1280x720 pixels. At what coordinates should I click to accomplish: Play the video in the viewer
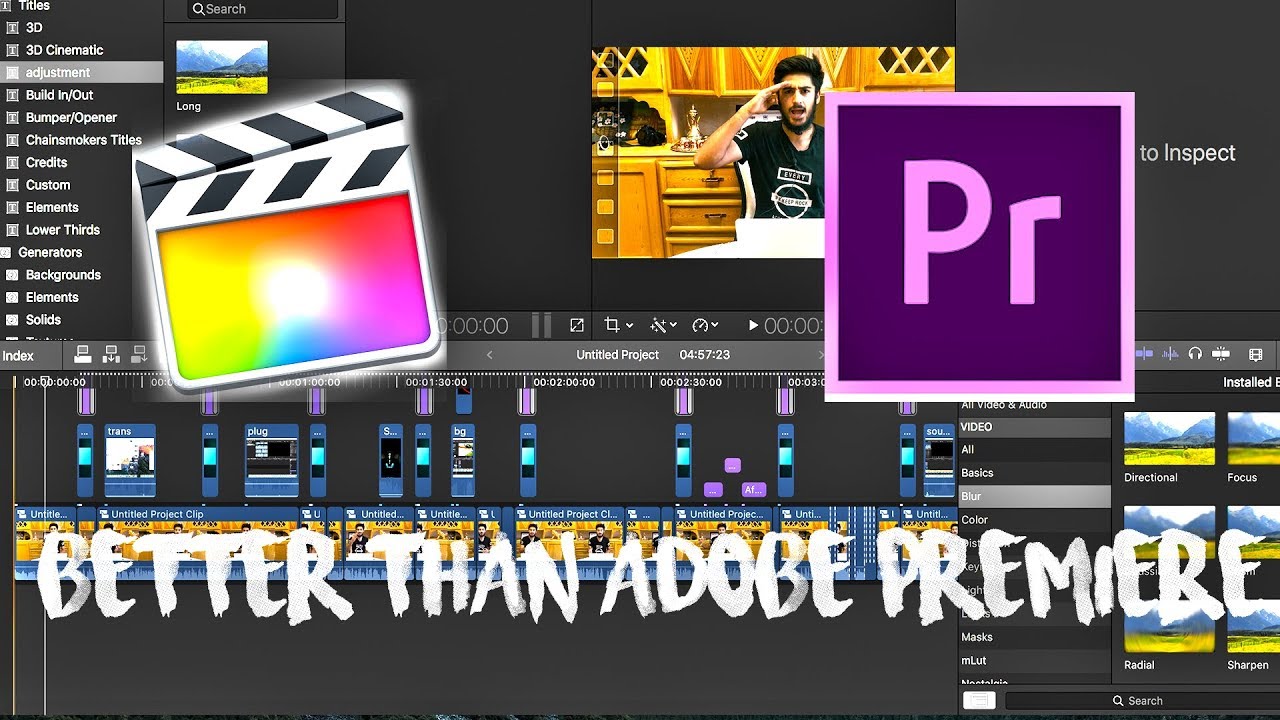[x=753, y=325]
